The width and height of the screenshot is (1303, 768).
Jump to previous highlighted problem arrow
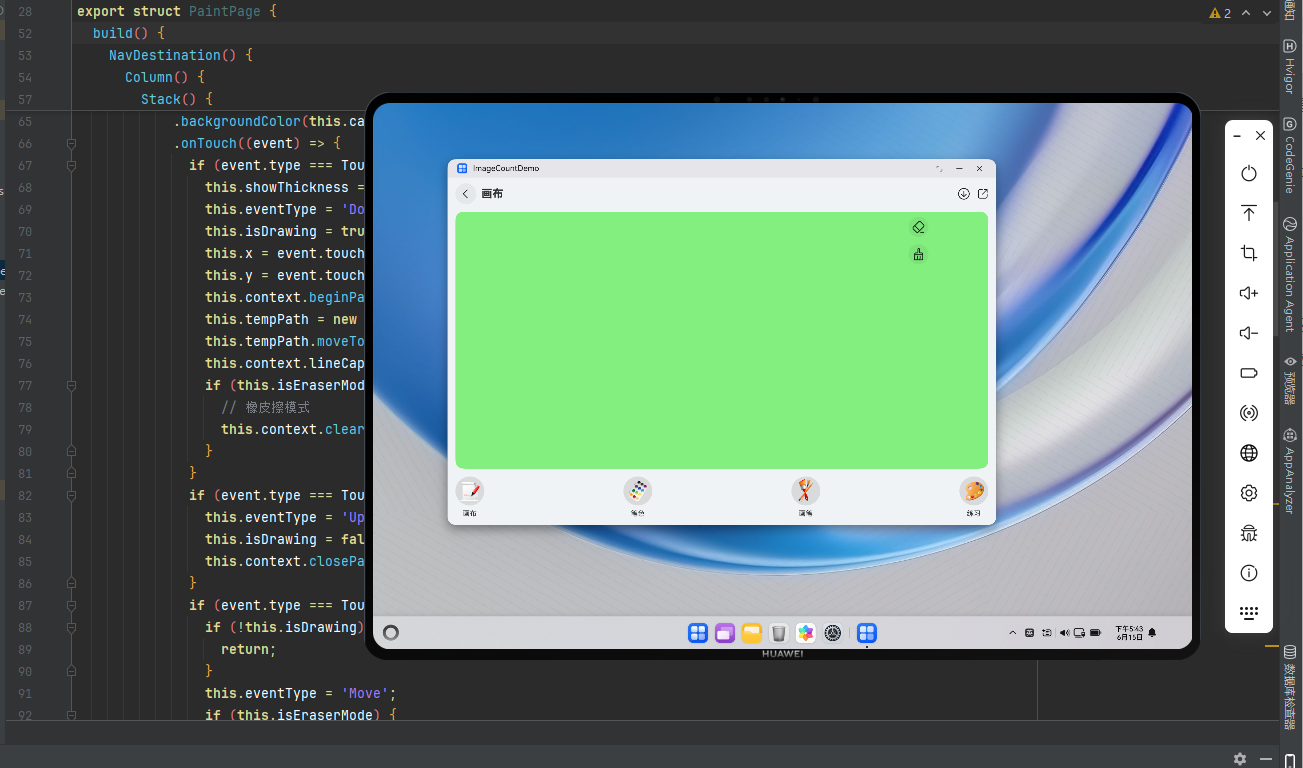[1246, 13]
